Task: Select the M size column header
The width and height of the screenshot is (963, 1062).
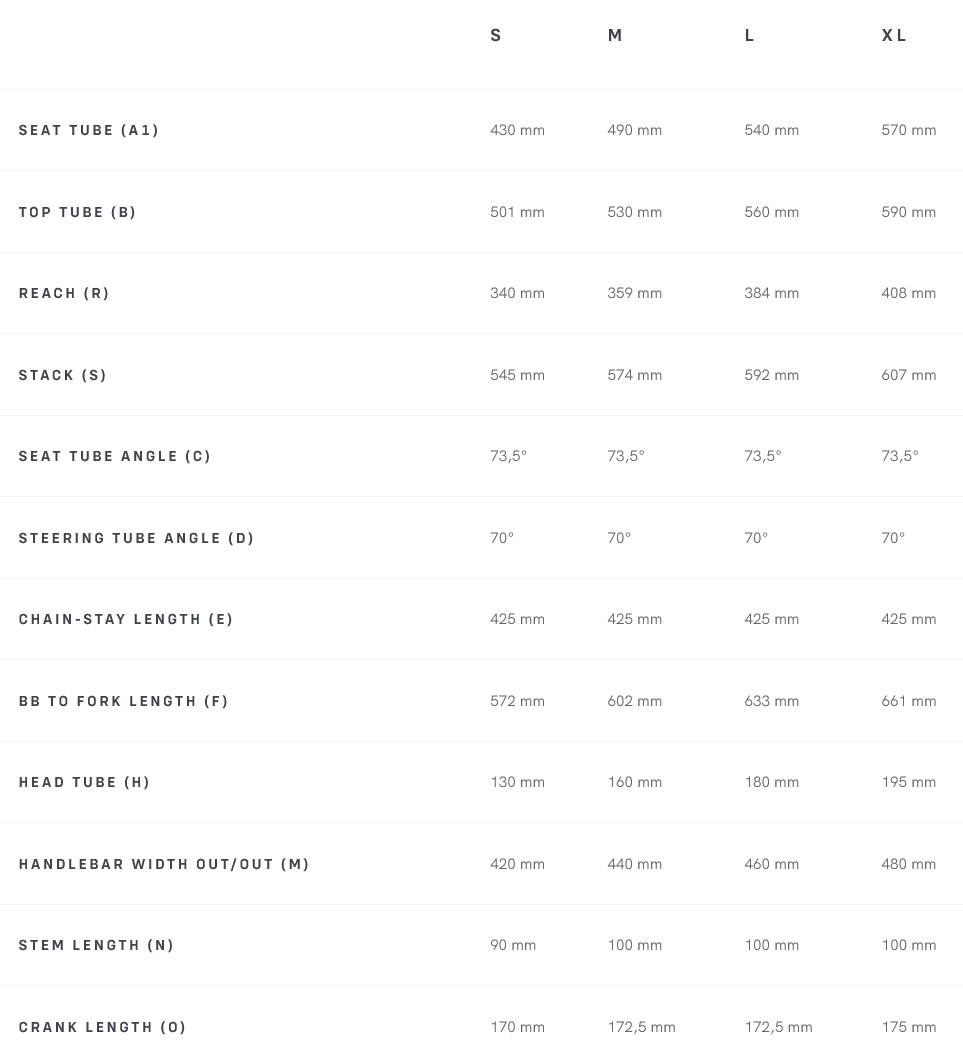Action: pos(615,36)
